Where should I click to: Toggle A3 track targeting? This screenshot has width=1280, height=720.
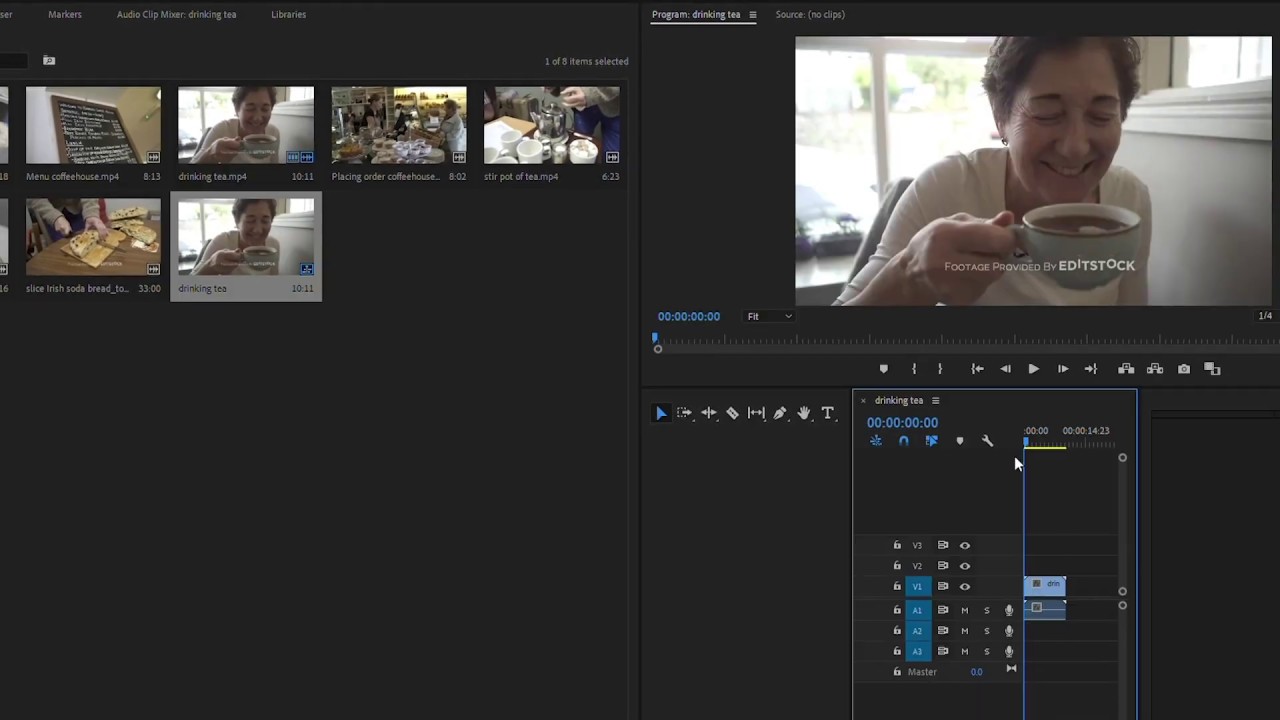(x=917, y=651)
